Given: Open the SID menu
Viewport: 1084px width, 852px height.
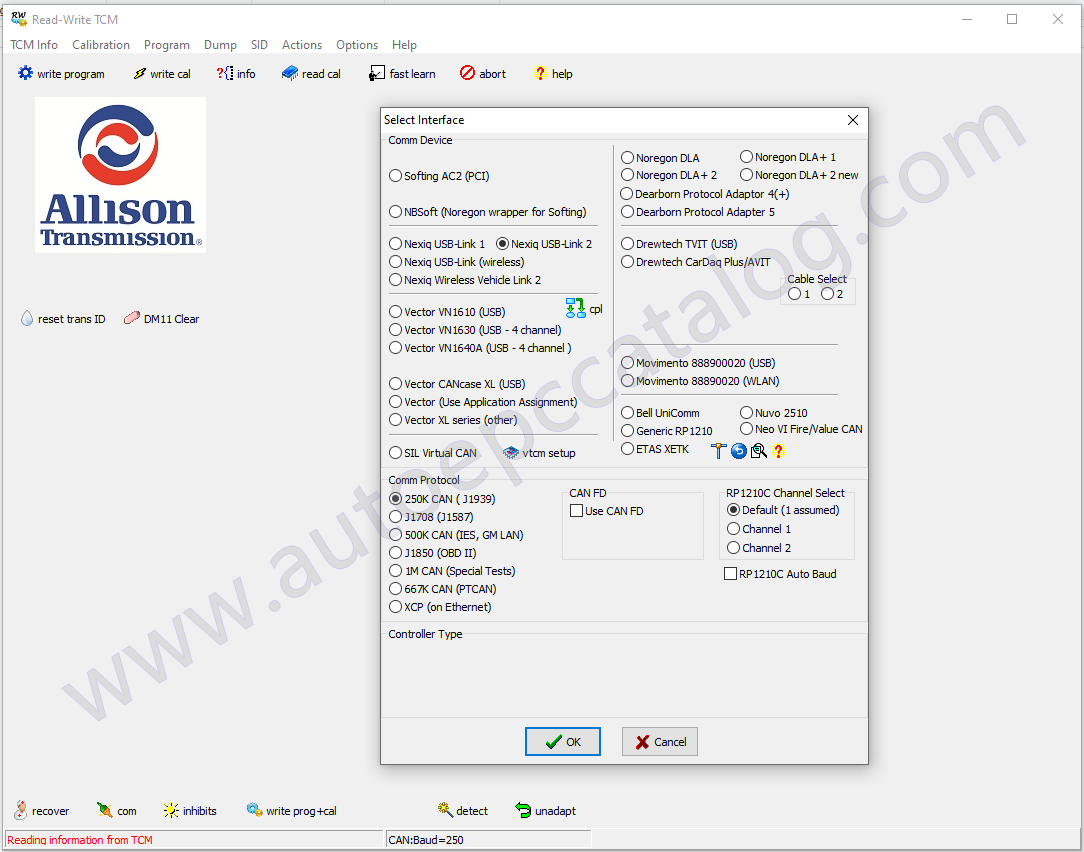Looking at the screenshot, I should coord(259,44).
